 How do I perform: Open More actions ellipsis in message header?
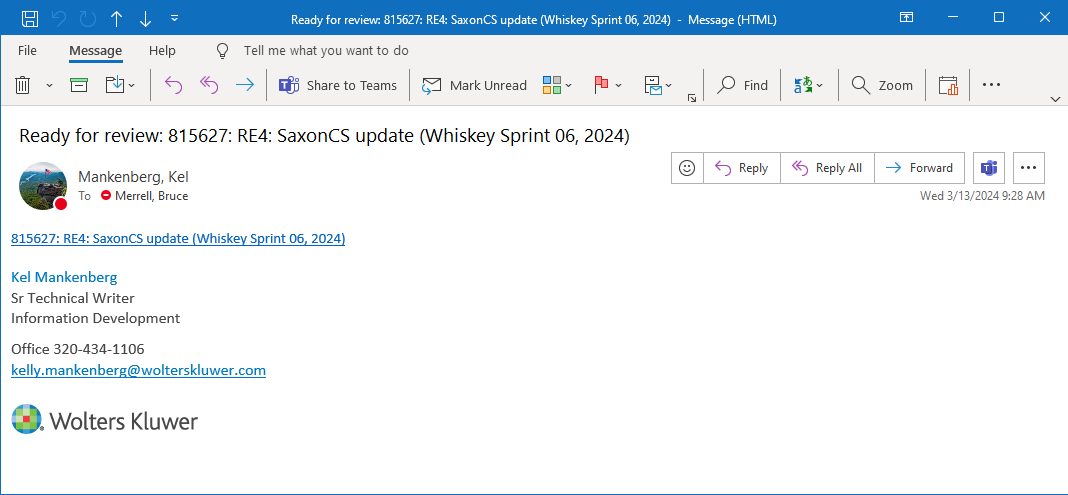(x=1028, y=168)
